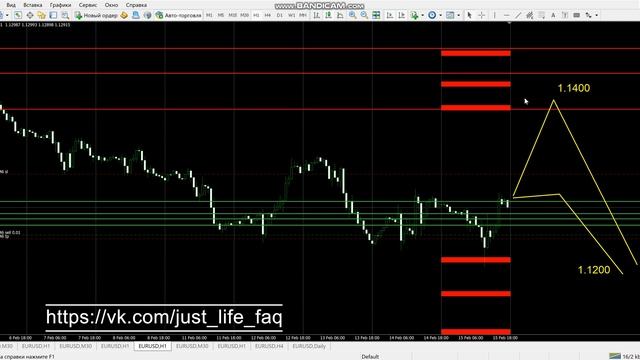The width and height of the screenshot is (640, 360).
Task: Open the Графики menu
Action: (60, 5)
